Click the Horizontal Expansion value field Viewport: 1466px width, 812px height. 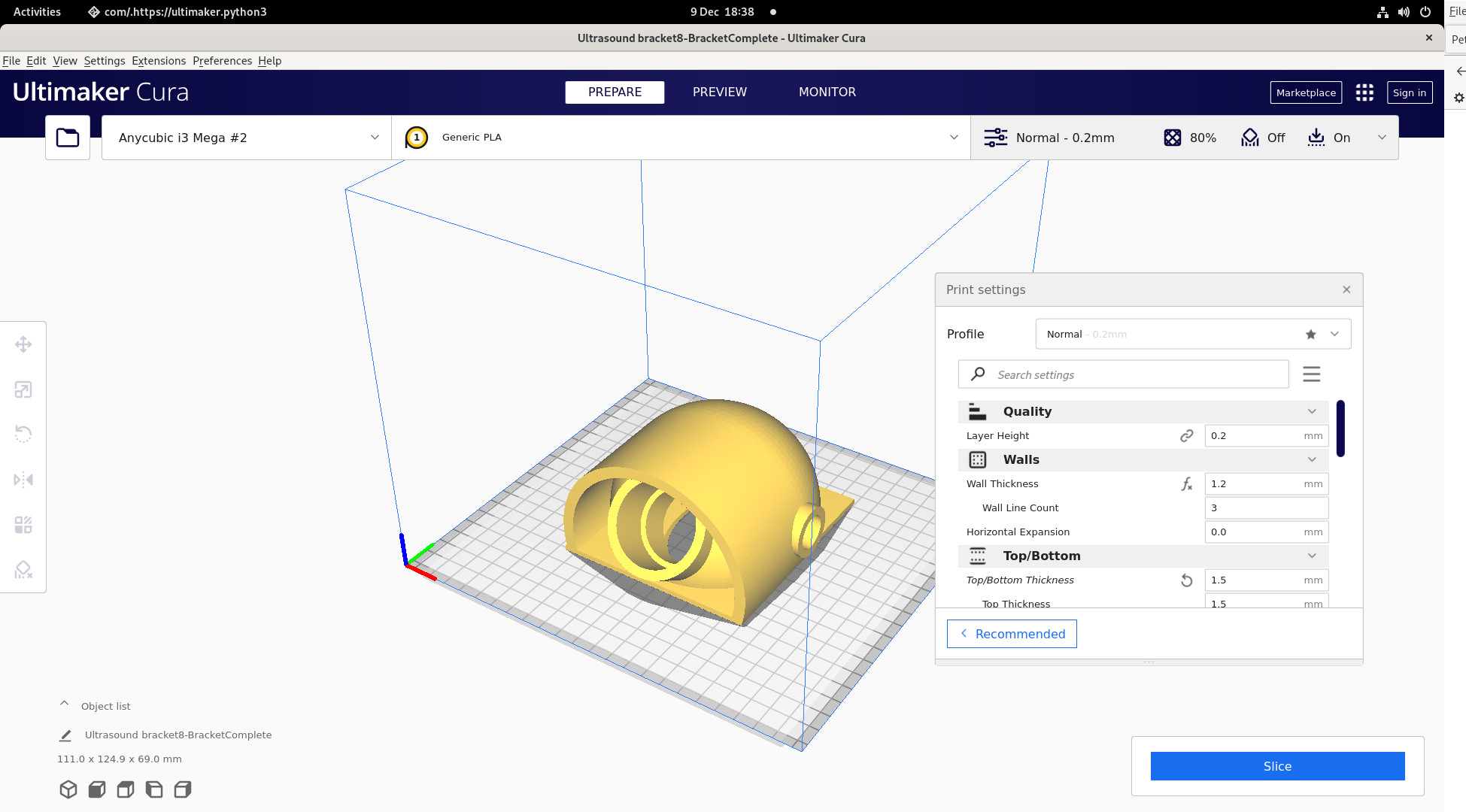[x=1267, y=532]
